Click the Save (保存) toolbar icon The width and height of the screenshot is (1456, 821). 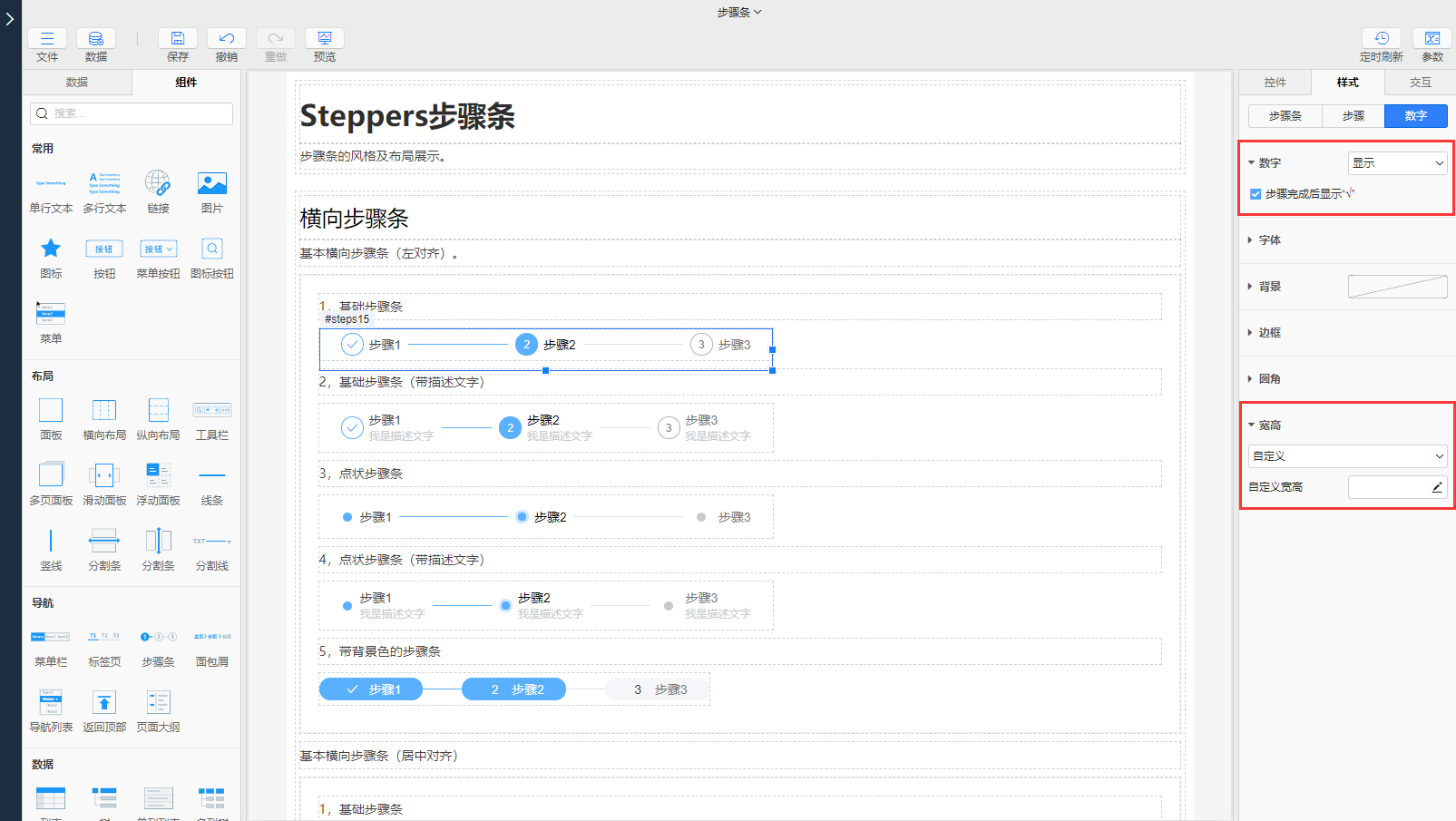click(x=178, y=39)
